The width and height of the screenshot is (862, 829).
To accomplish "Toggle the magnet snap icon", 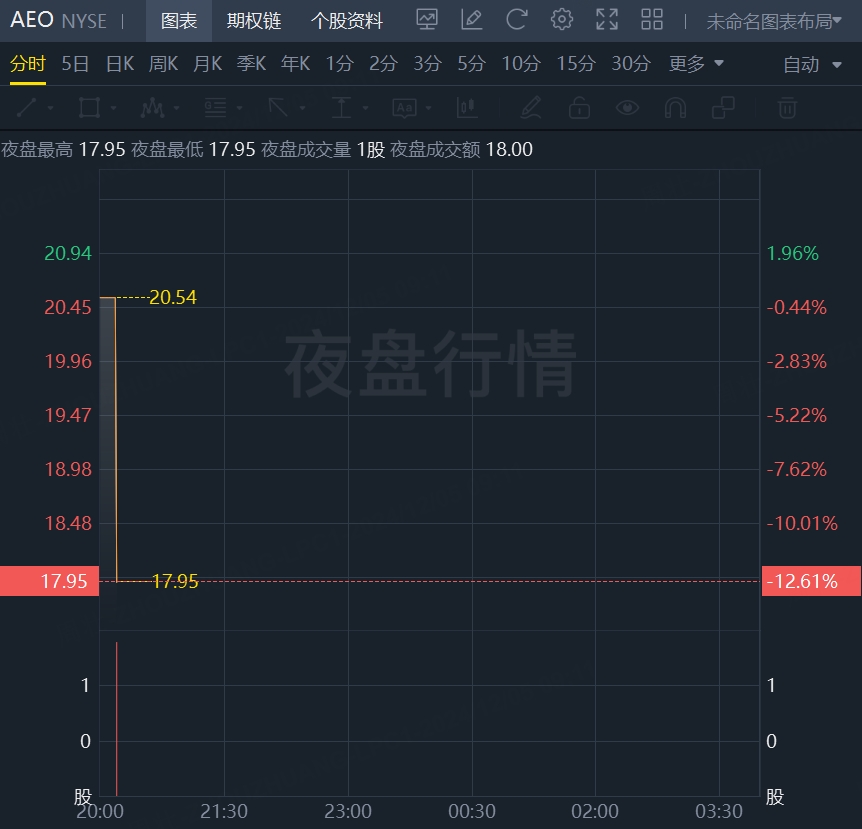I will [x=675, y=108].
